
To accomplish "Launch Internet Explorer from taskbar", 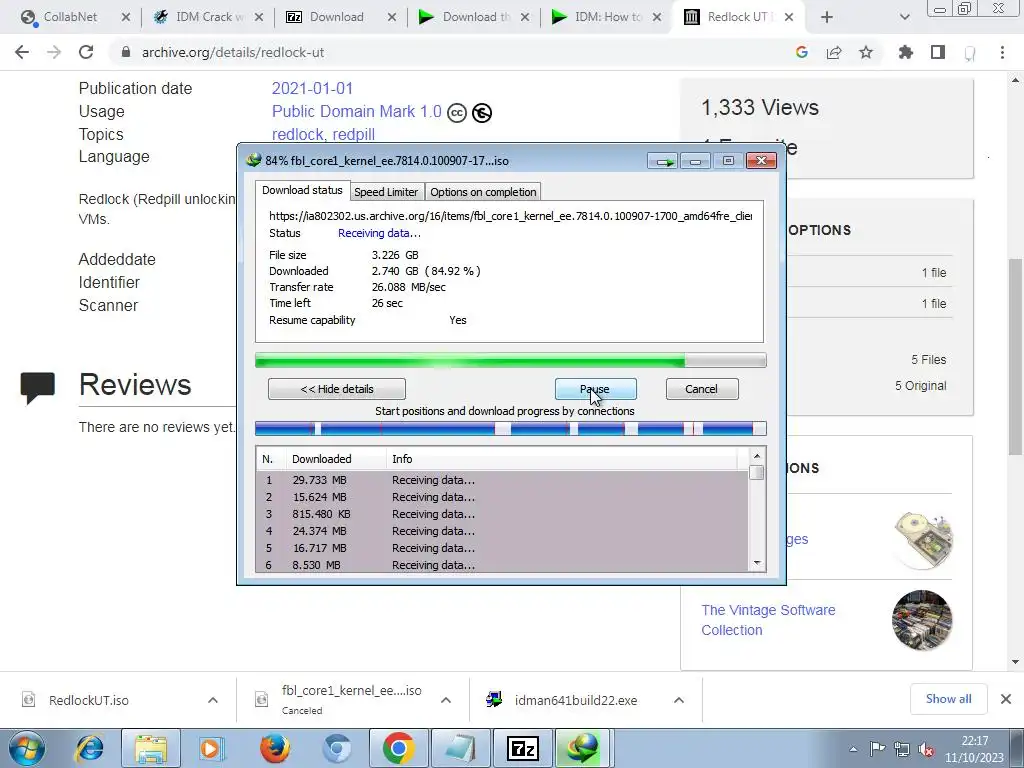I will point(90,748).
